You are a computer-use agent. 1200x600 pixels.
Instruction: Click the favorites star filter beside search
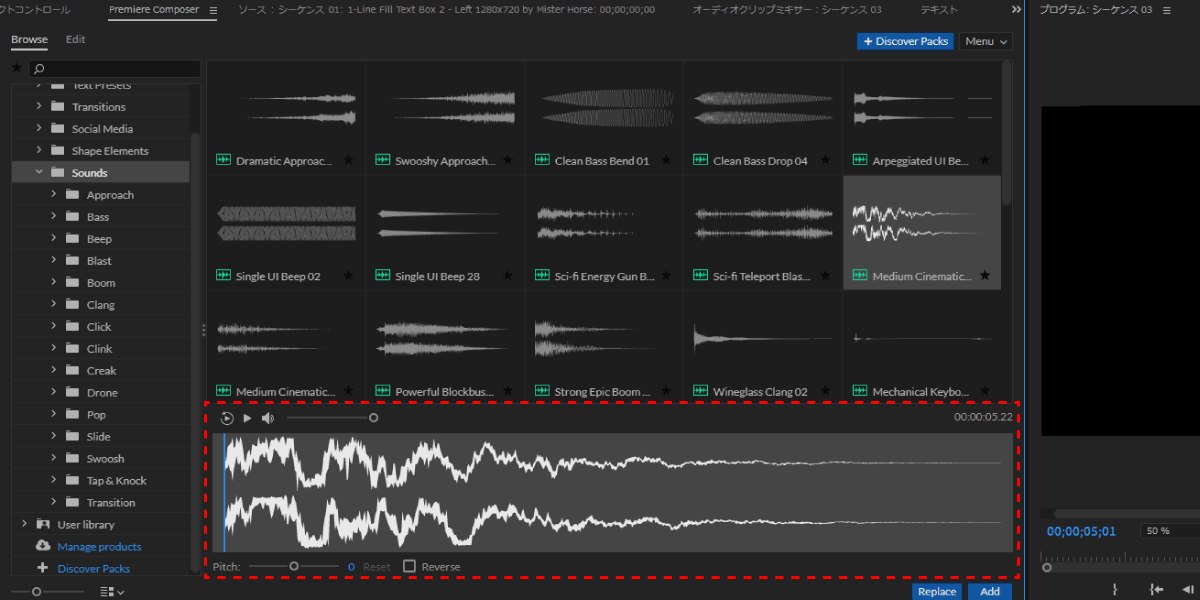[x=16, y=68]
